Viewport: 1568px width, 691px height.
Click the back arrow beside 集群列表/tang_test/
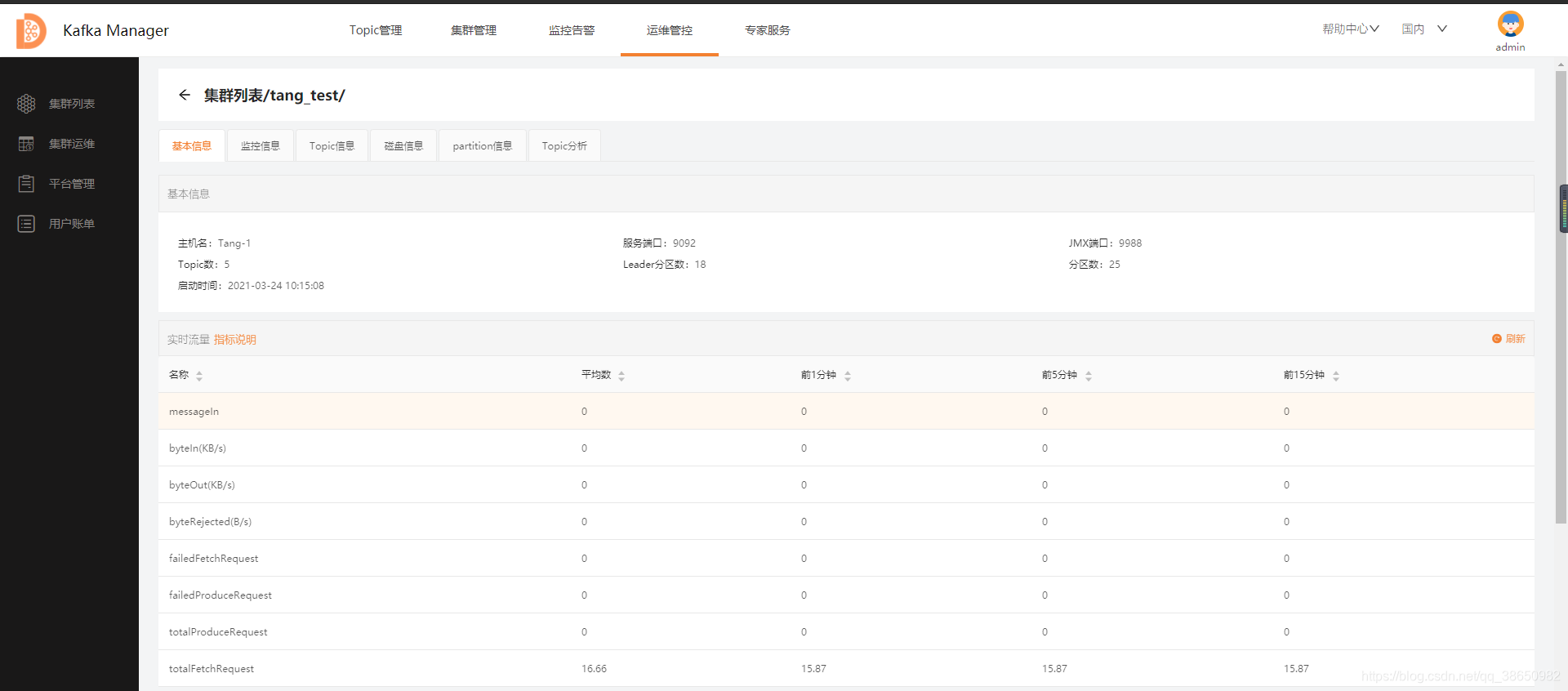pyautogui.click(x=185, y=96)
